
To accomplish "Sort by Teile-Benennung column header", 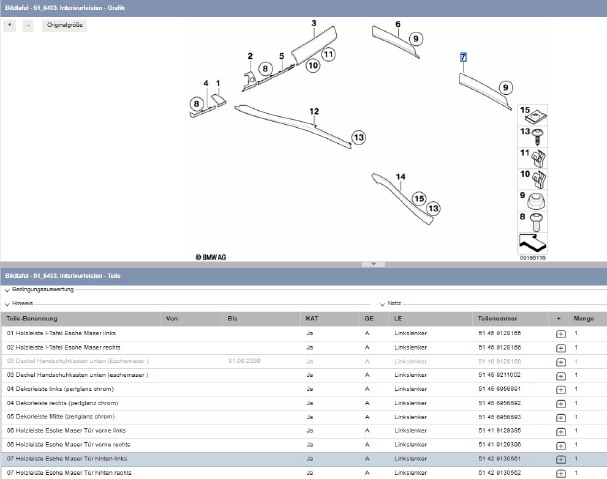I will [32, 319].
